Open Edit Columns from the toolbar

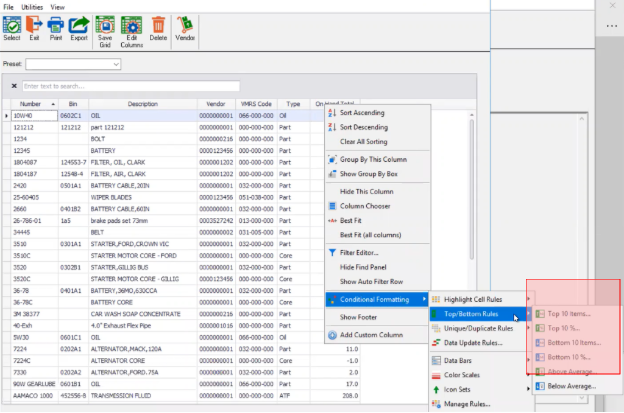point(131,28)
